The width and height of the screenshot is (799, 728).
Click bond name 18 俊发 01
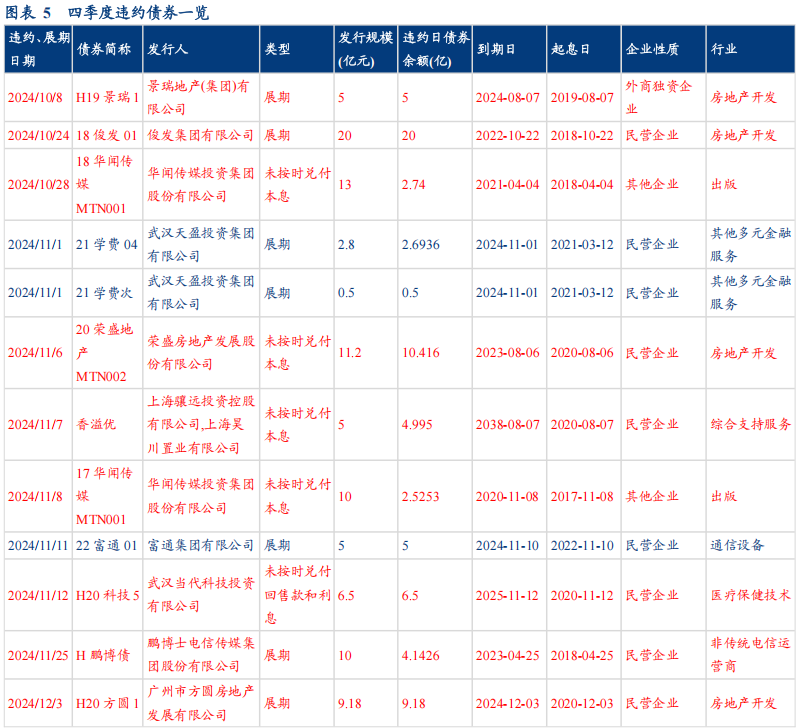pyautogui.click(x=106, y=136)
